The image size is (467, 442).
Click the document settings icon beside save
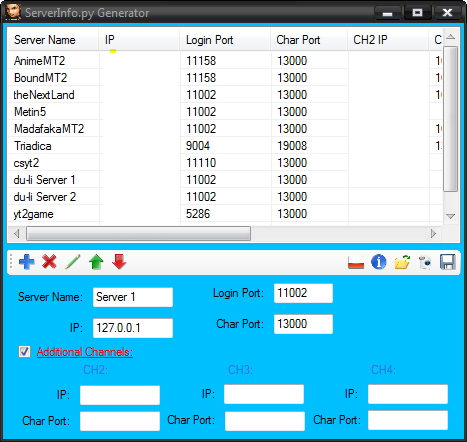425,262
